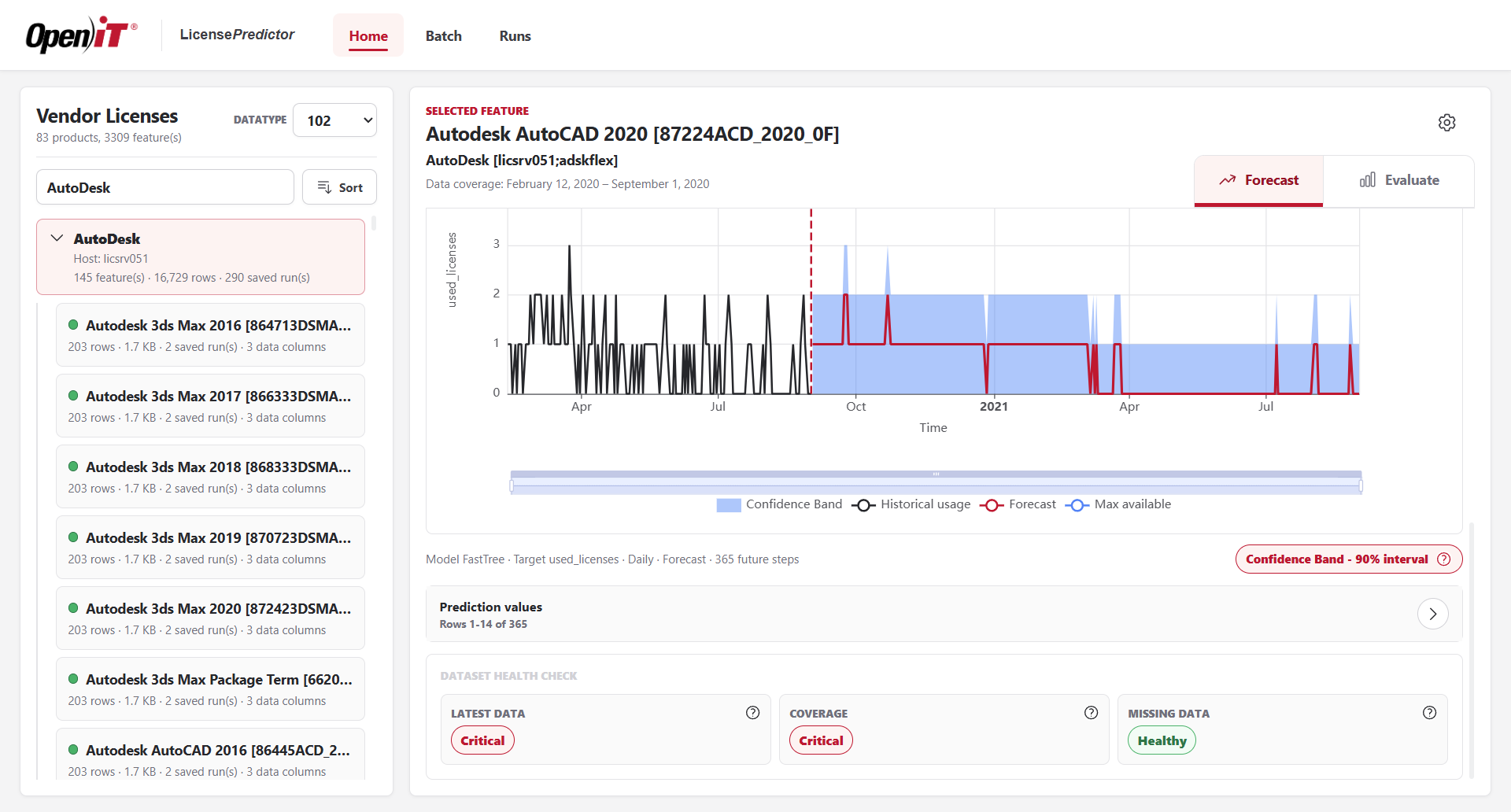Click the Open iT logo
1511x812 pixels.
[82, 35]
